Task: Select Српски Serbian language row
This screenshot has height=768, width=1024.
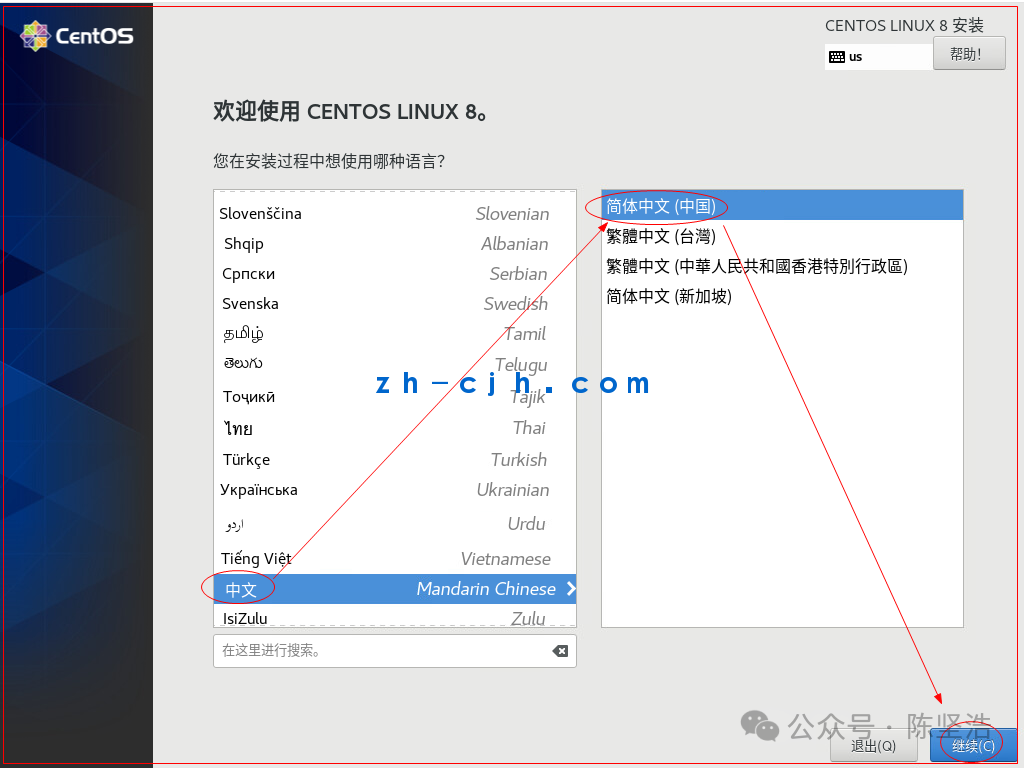Action: pos(394,274)
